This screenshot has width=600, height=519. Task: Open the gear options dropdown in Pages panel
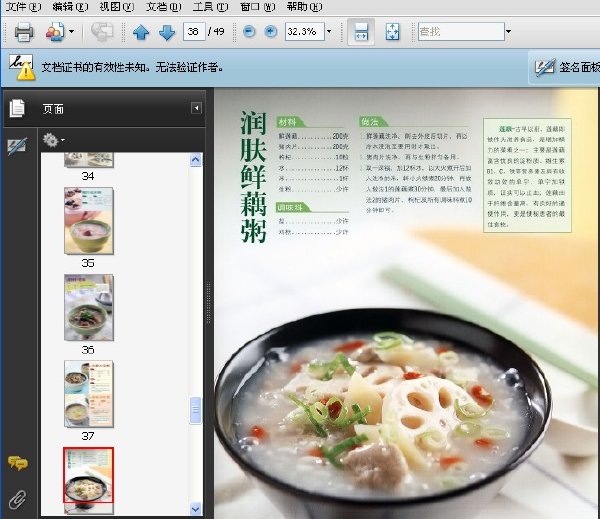[x=54, y=140]
